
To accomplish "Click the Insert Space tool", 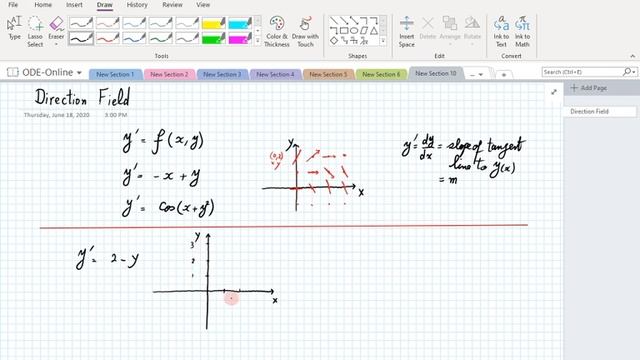I will (x=407, y=31).
